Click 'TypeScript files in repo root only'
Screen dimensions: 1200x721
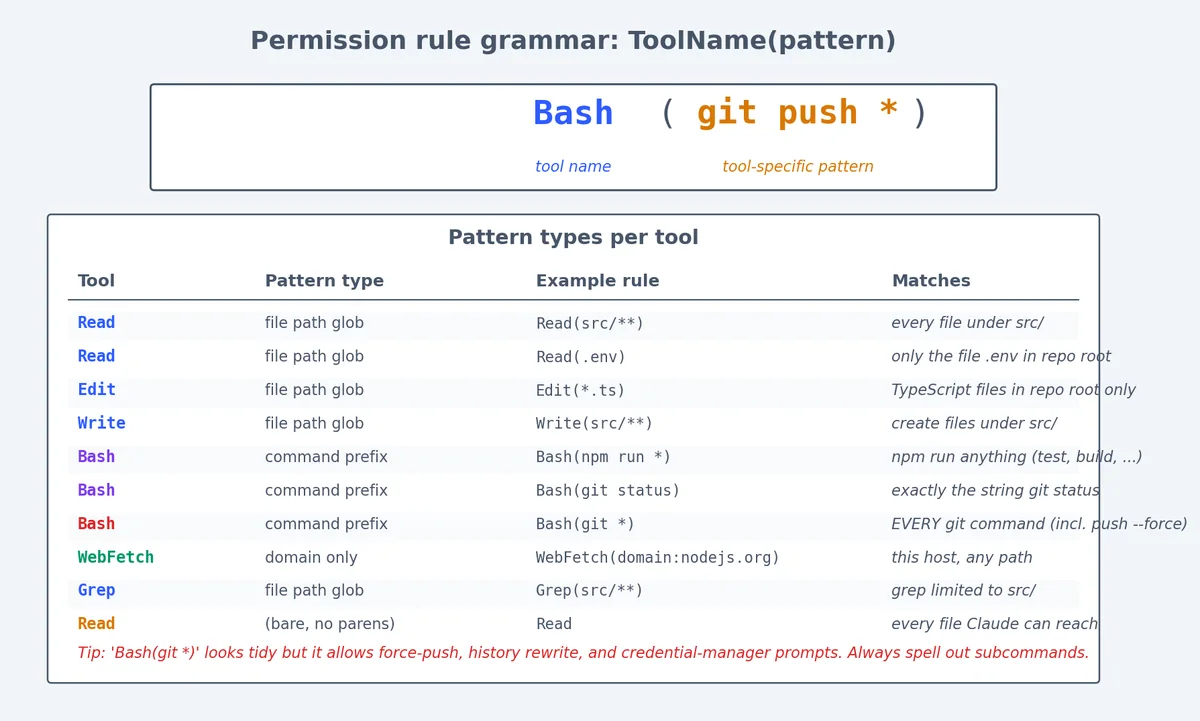point(1014,390)
